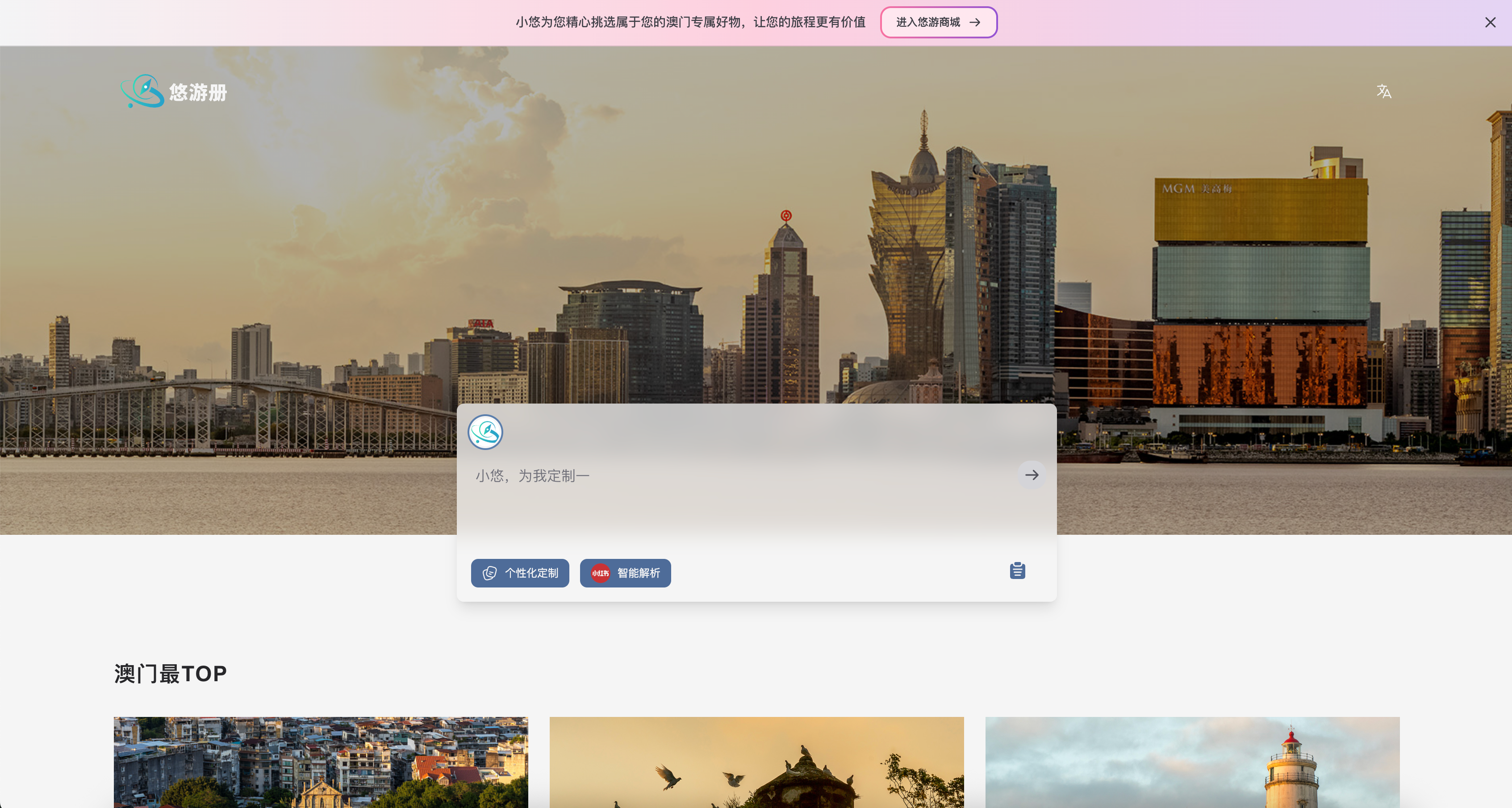Click the 悠游册 logo text
Viewport: 1512px width, 808px height.
point(198,92)
